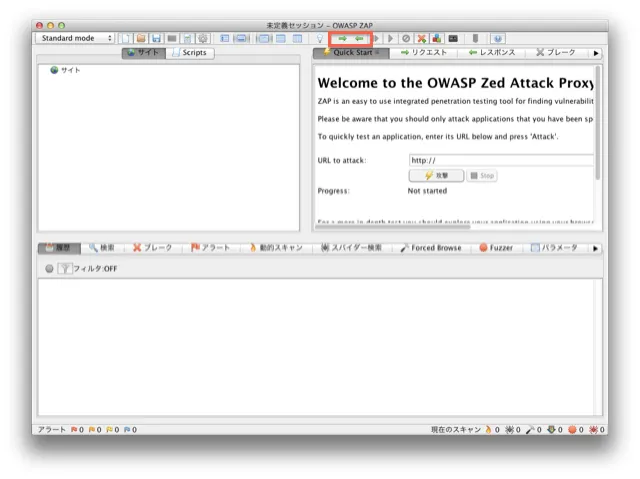640x479 pixels.
Task: Click the circular no-entry icon in toolbar
Action: 406,38
